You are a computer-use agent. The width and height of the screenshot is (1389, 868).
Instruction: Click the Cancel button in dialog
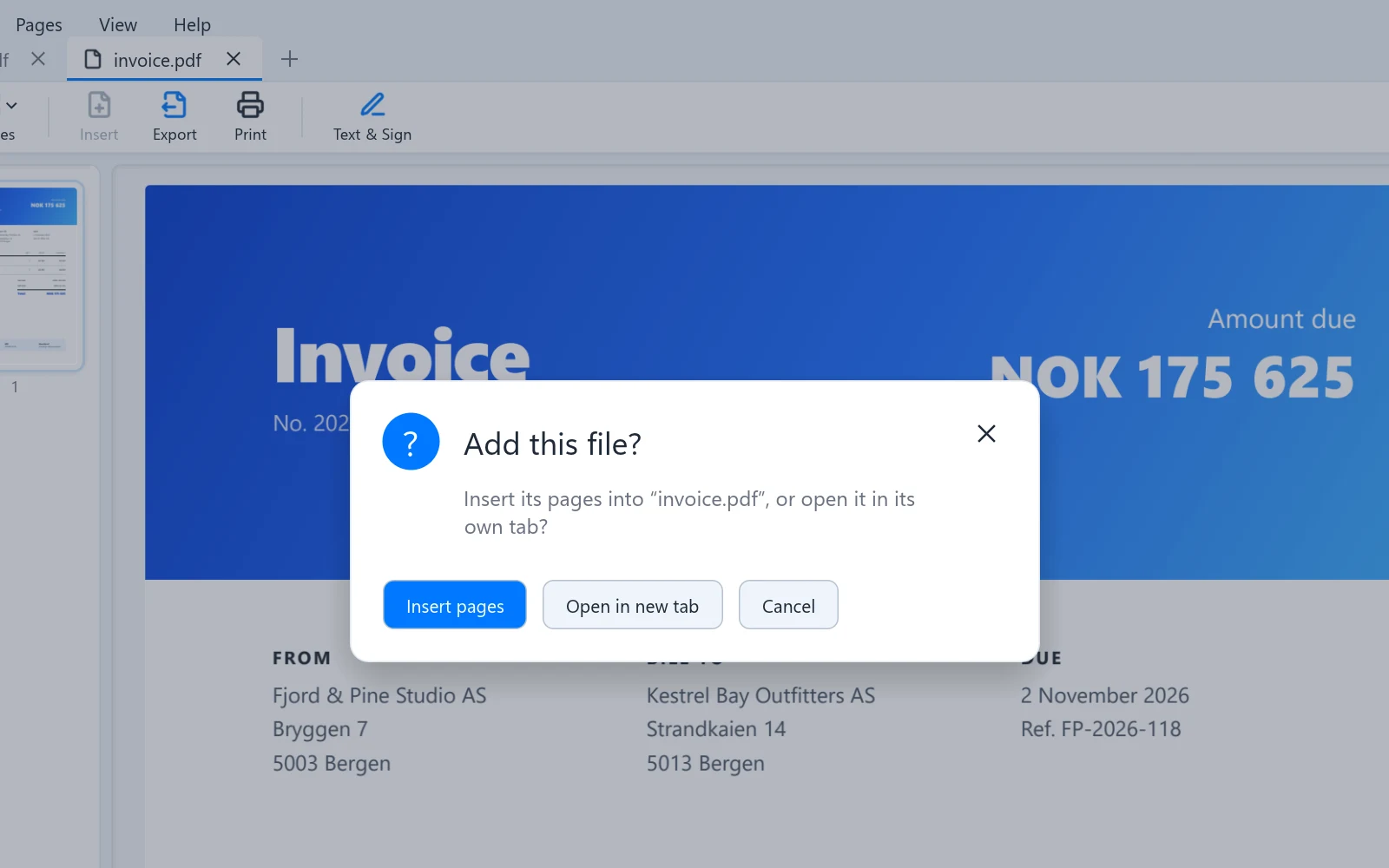pyautogui.click(x=788, y=605)
